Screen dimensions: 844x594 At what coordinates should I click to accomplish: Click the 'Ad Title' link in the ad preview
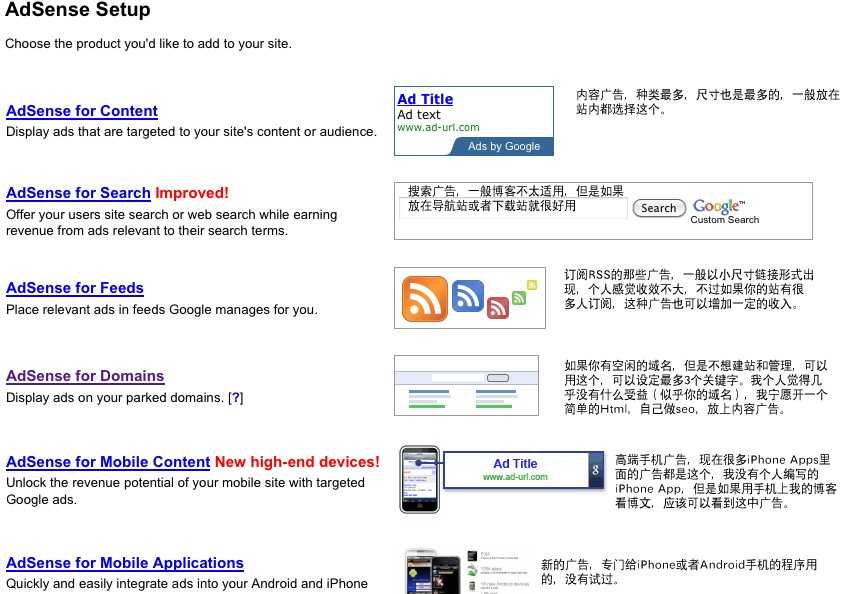tap(425, 99)
